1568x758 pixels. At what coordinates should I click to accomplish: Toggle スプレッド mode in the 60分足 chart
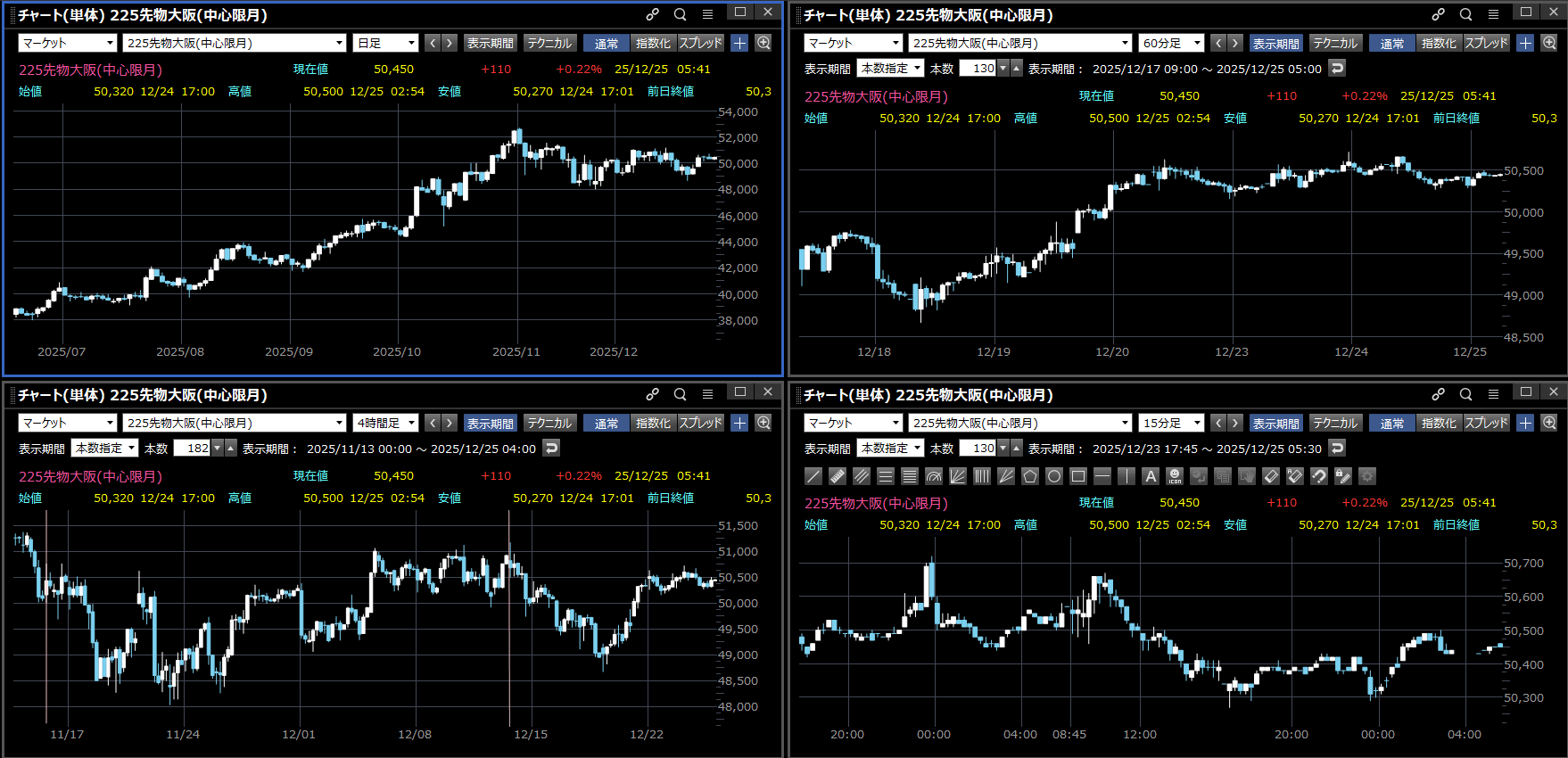click(1486, 43)
